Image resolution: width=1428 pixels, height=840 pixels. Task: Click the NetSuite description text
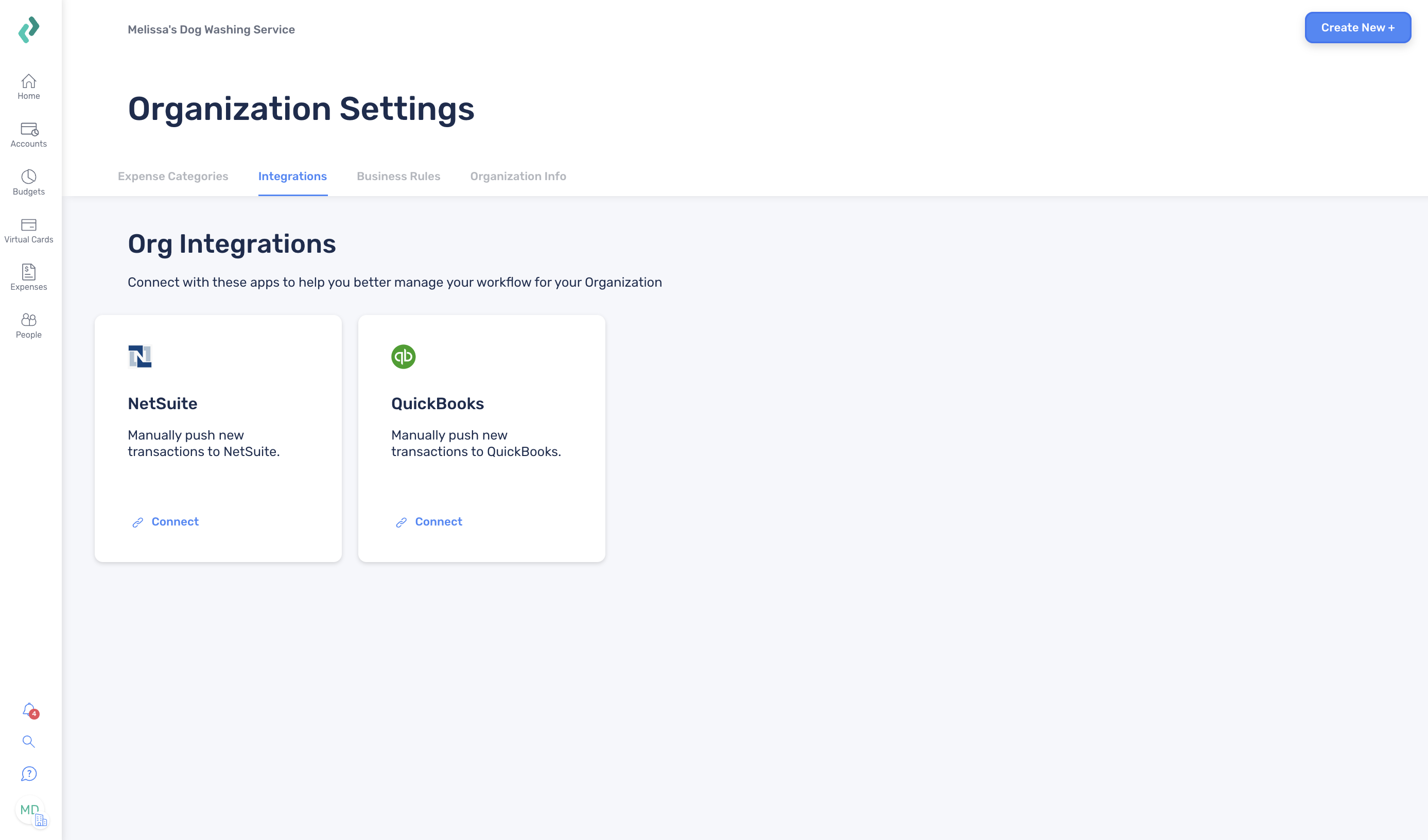(204, 444)
